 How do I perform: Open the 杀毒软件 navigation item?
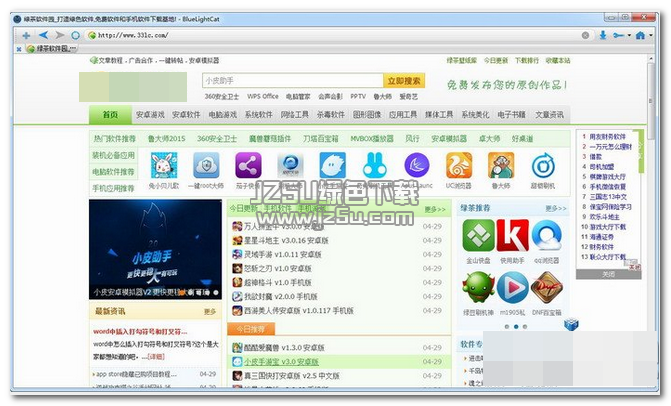click(331, 115)
